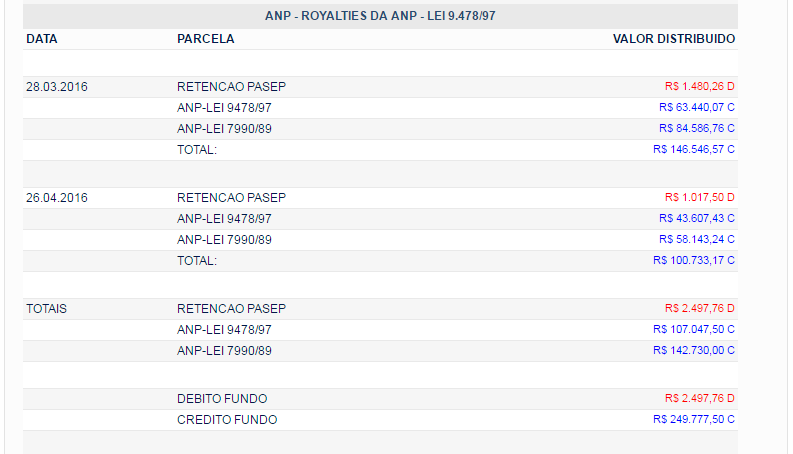Select the date 28.03.2016

[57, 87]
